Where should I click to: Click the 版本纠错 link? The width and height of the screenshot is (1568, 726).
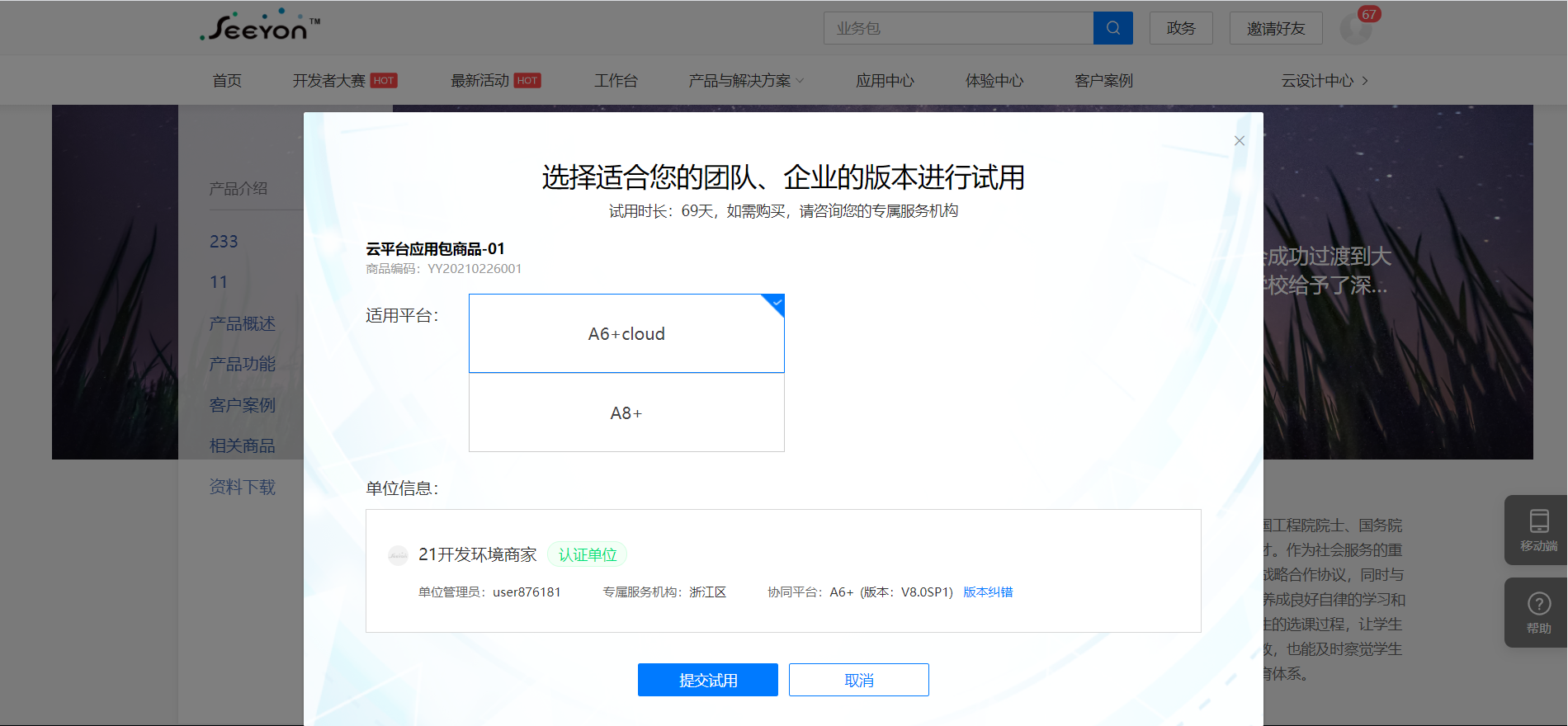tap(988, 592)
